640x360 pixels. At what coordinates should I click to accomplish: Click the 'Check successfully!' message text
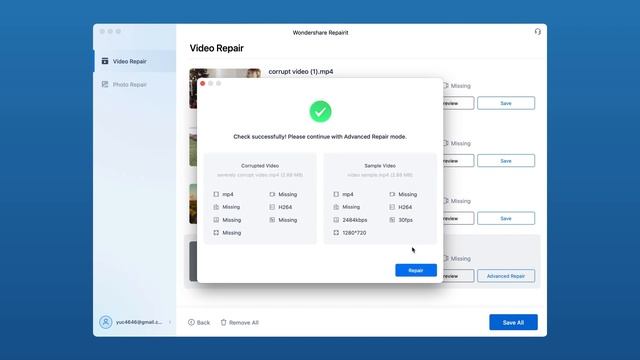[x=320, y=137]
